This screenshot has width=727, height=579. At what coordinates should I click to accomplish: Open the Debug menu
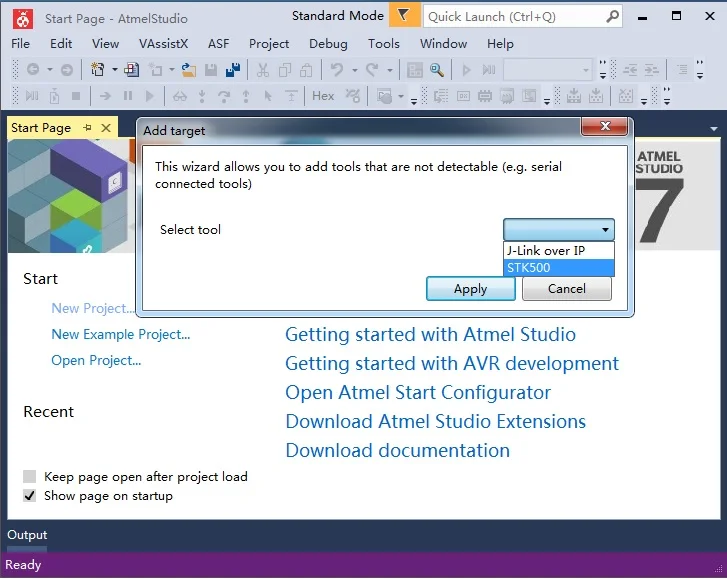[x=328, y=44]
